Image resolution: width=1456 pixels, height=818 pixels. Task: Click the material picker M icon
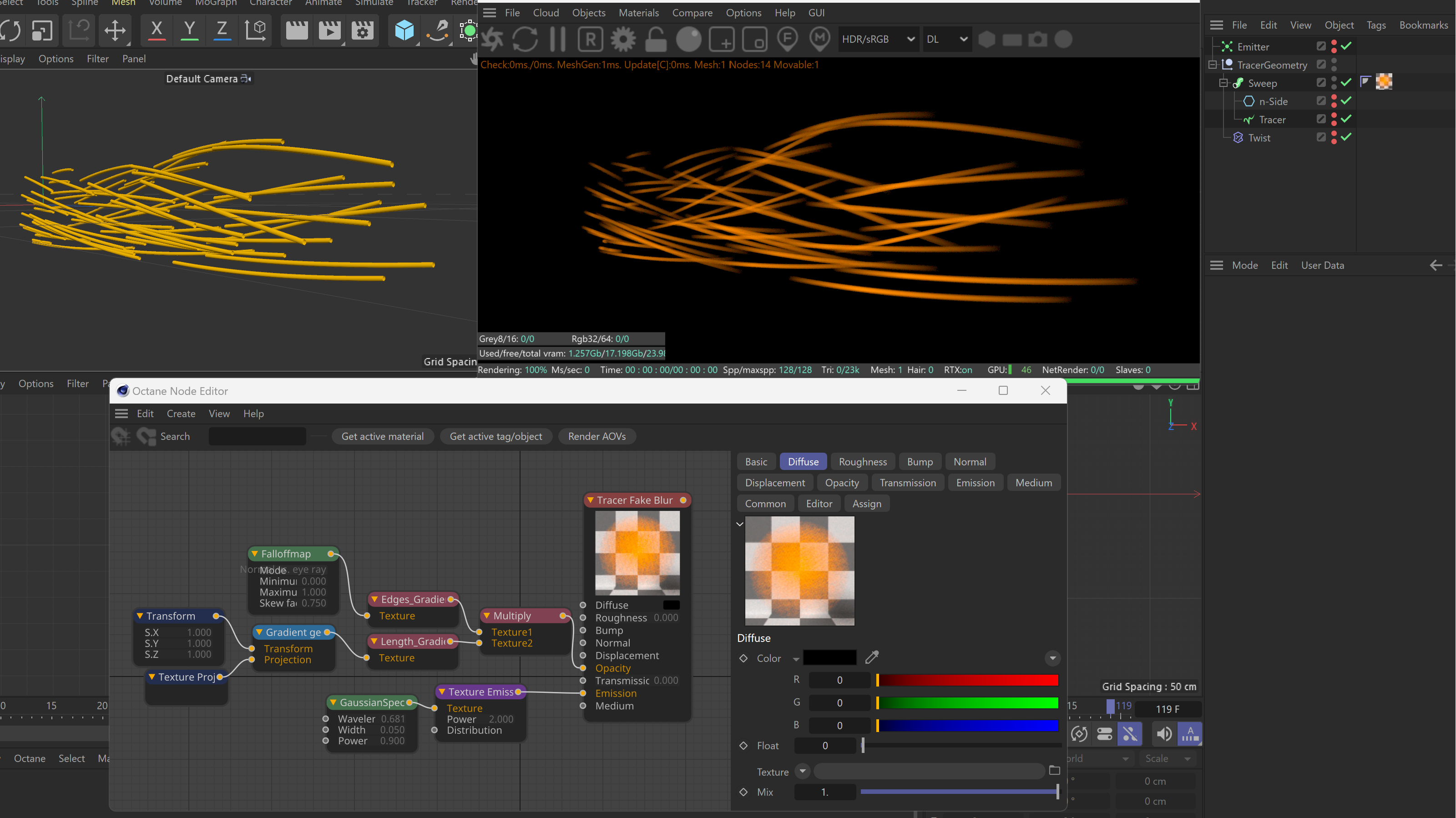pyautogui.click(x=819, y=39)
